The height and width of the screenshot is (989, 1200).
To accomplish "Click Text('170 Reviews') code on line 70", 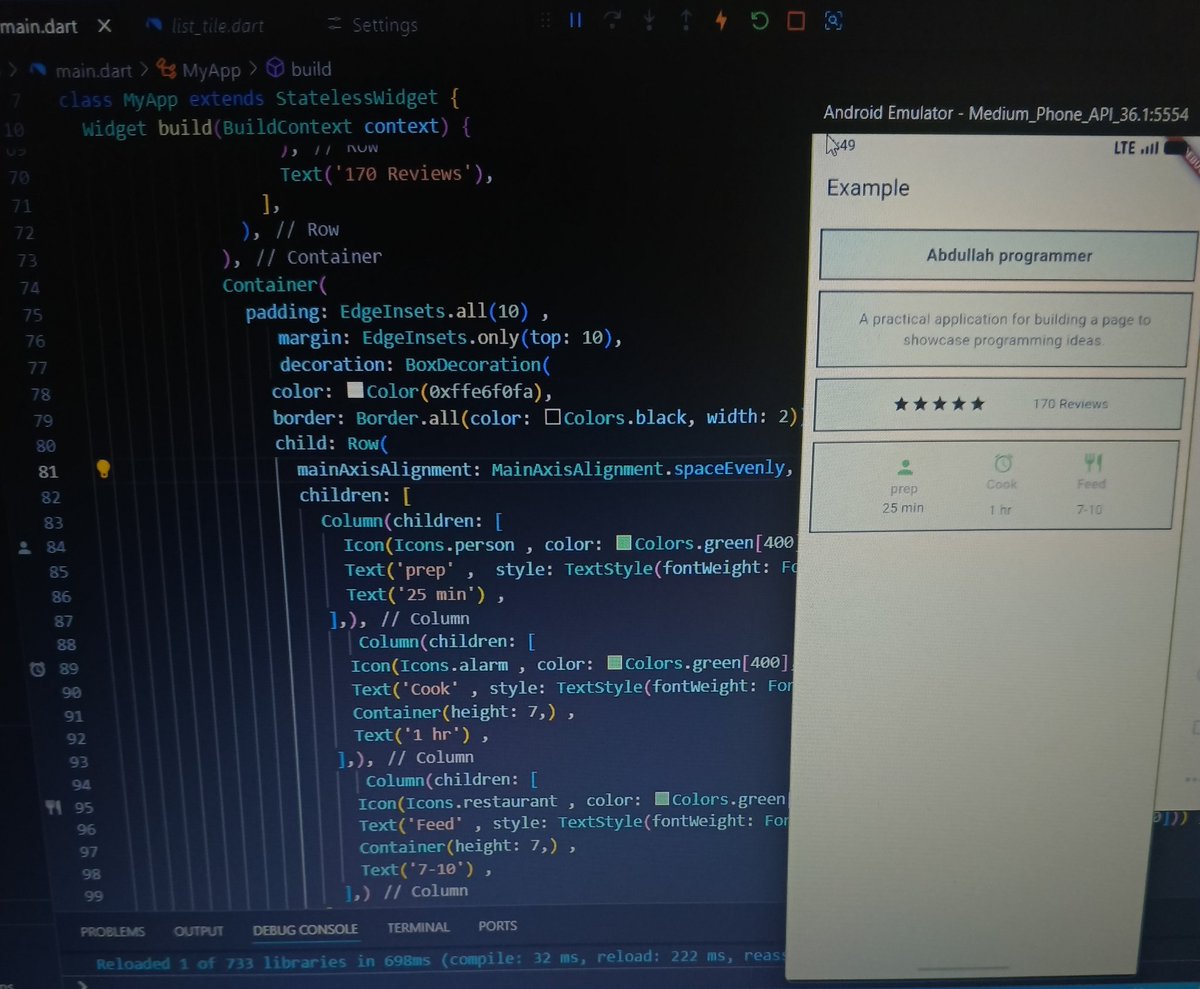I will (387, 174).
